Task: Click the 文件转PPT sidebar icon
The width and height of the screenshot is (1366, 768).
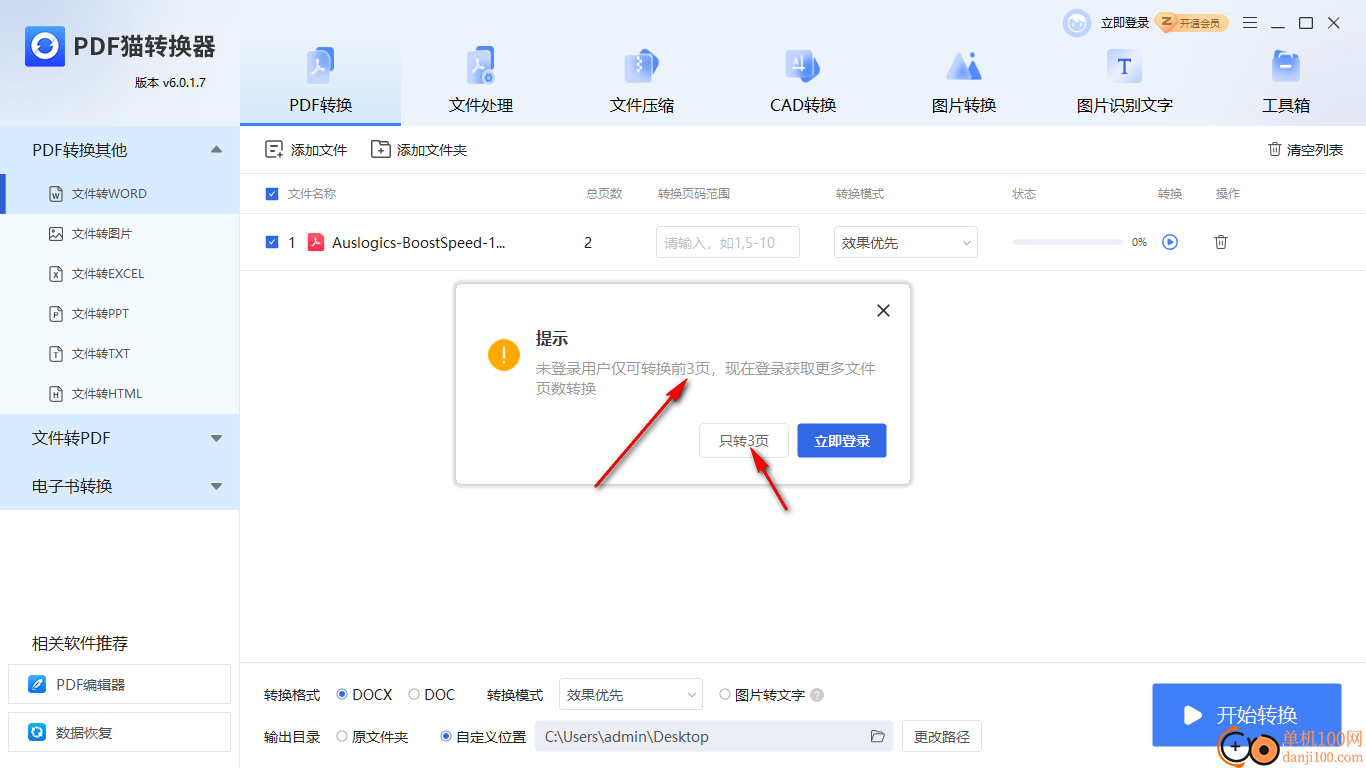Action: [56, 314]
